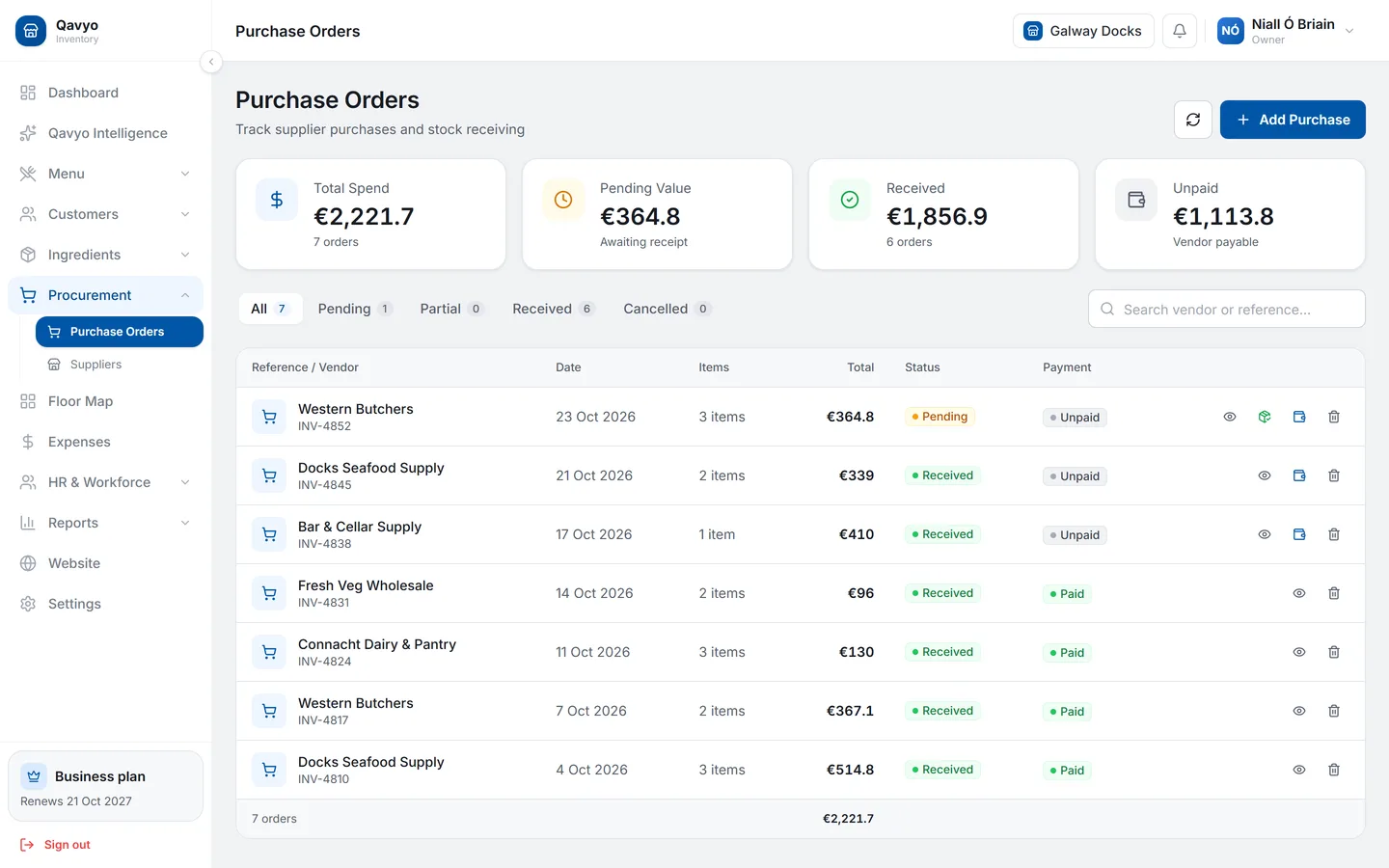Expand the HR & Workforce section
The image size is (1389, 868).
[105, 482]
